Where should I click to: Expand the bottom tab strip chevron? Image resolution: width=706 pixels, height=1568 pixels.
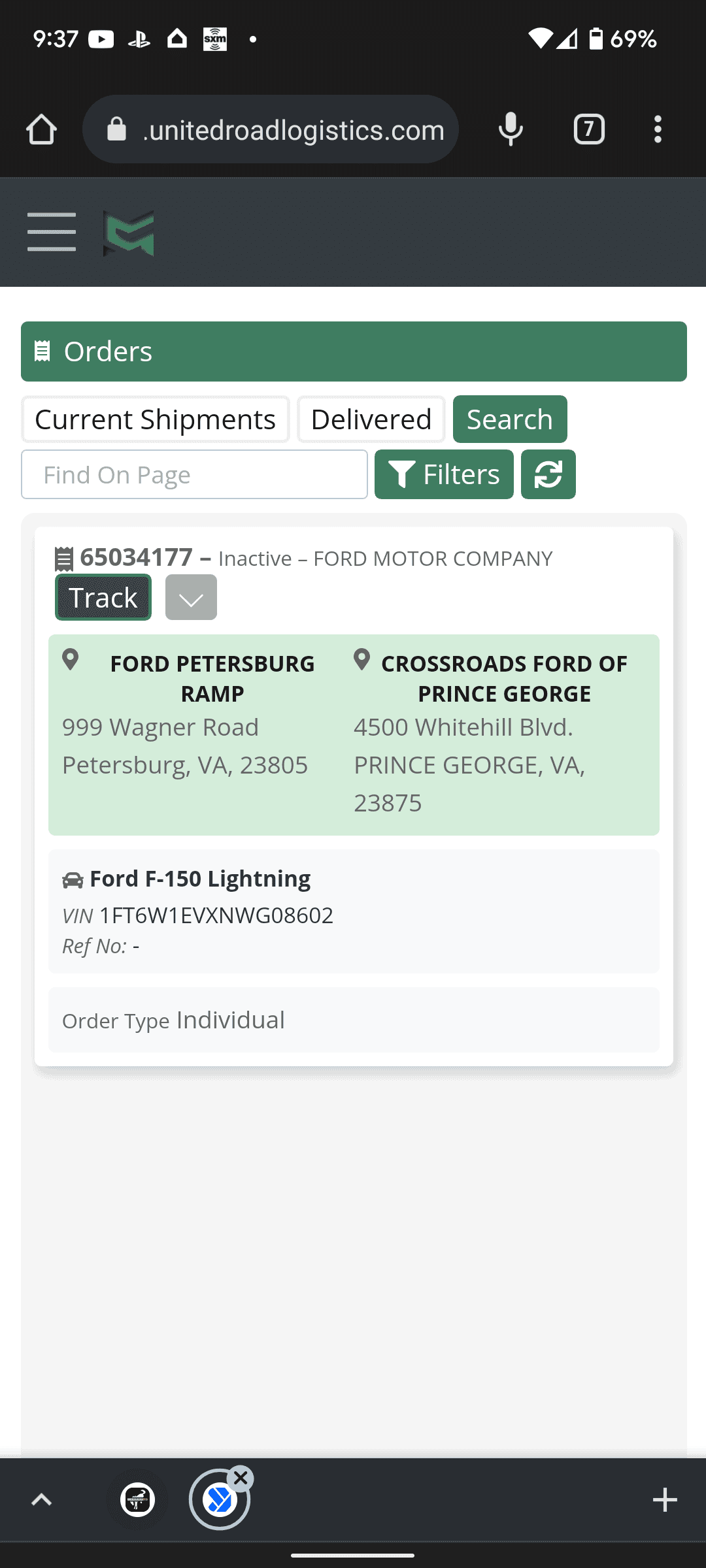click(x=41, y=1499)
